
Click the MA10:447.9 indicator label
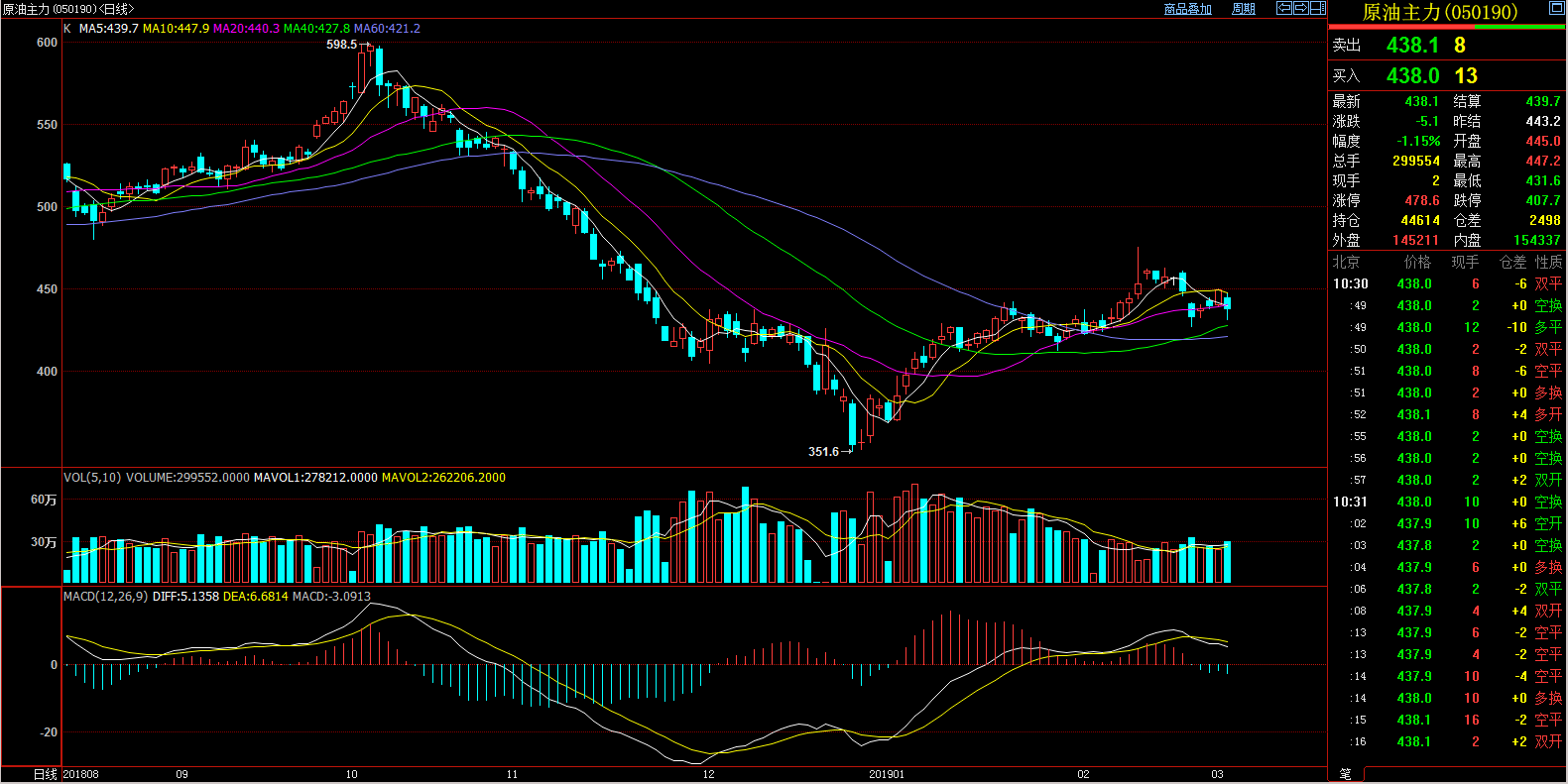pos(176,29)
